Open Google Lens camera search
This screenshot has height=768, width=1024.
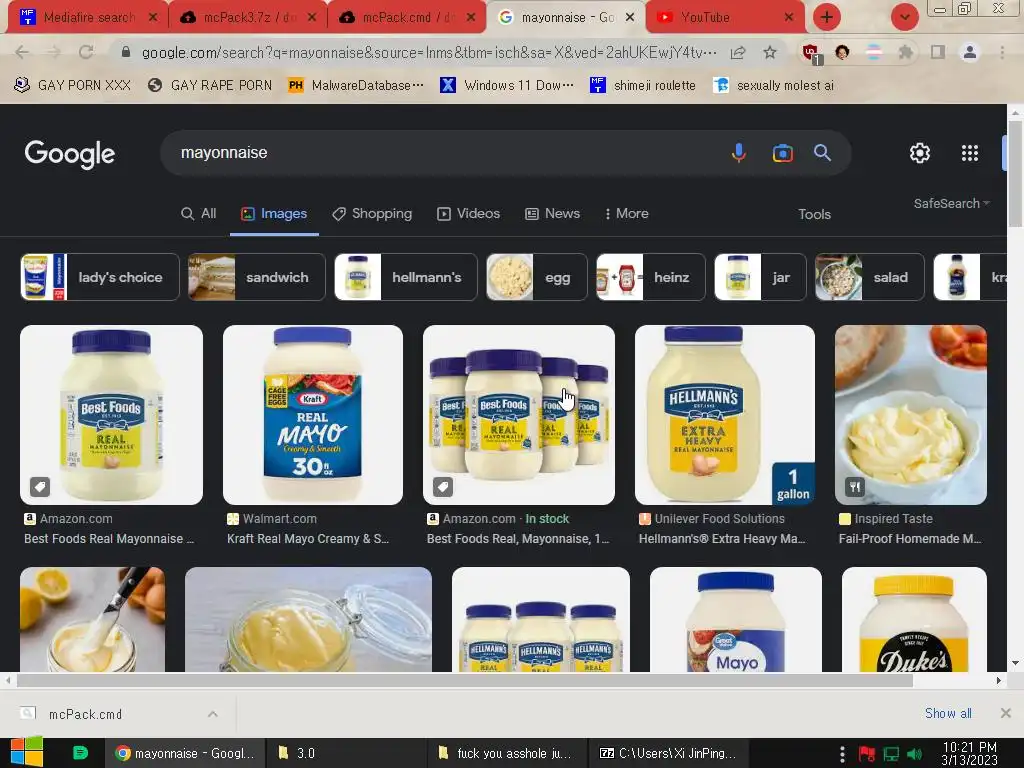pyautogui.click(x=782, y=153)
